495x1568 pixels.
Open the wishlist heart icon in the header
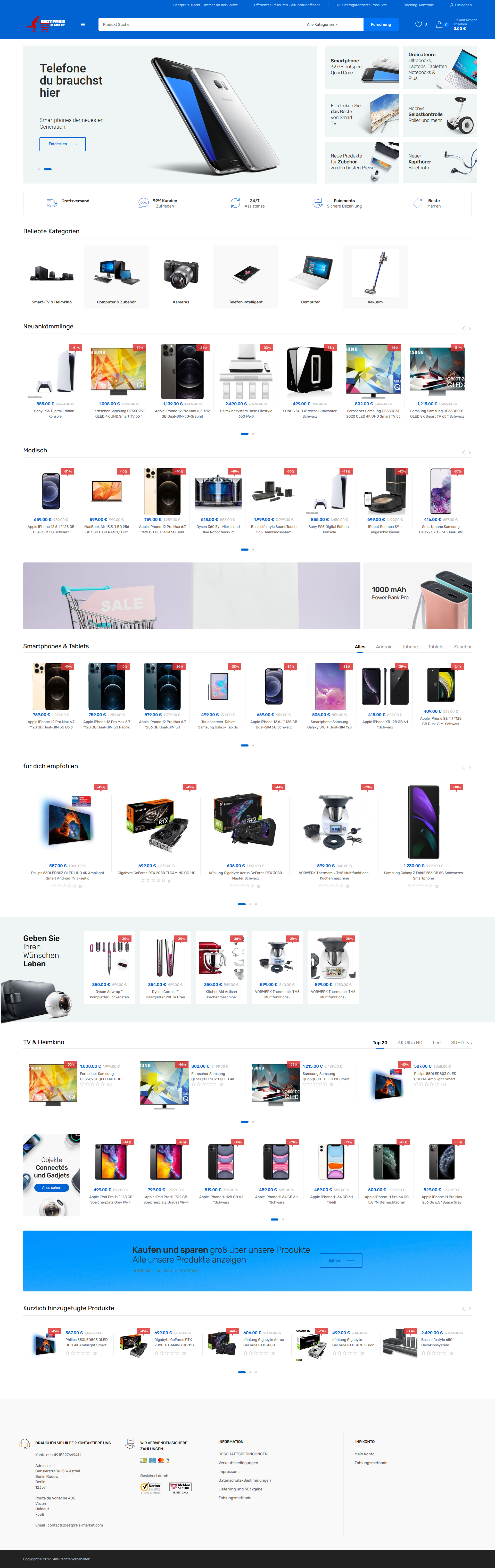pyautogui.click(x=418, y=24)
